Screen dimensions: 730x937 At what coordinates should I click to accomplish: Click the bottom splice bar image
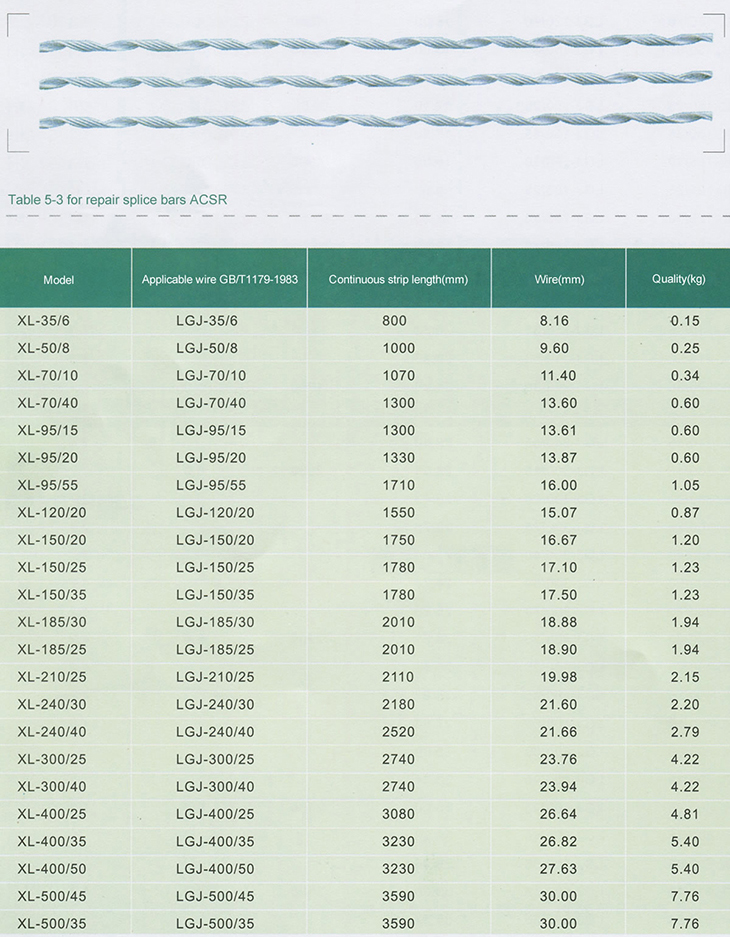[x=376, y=120]
